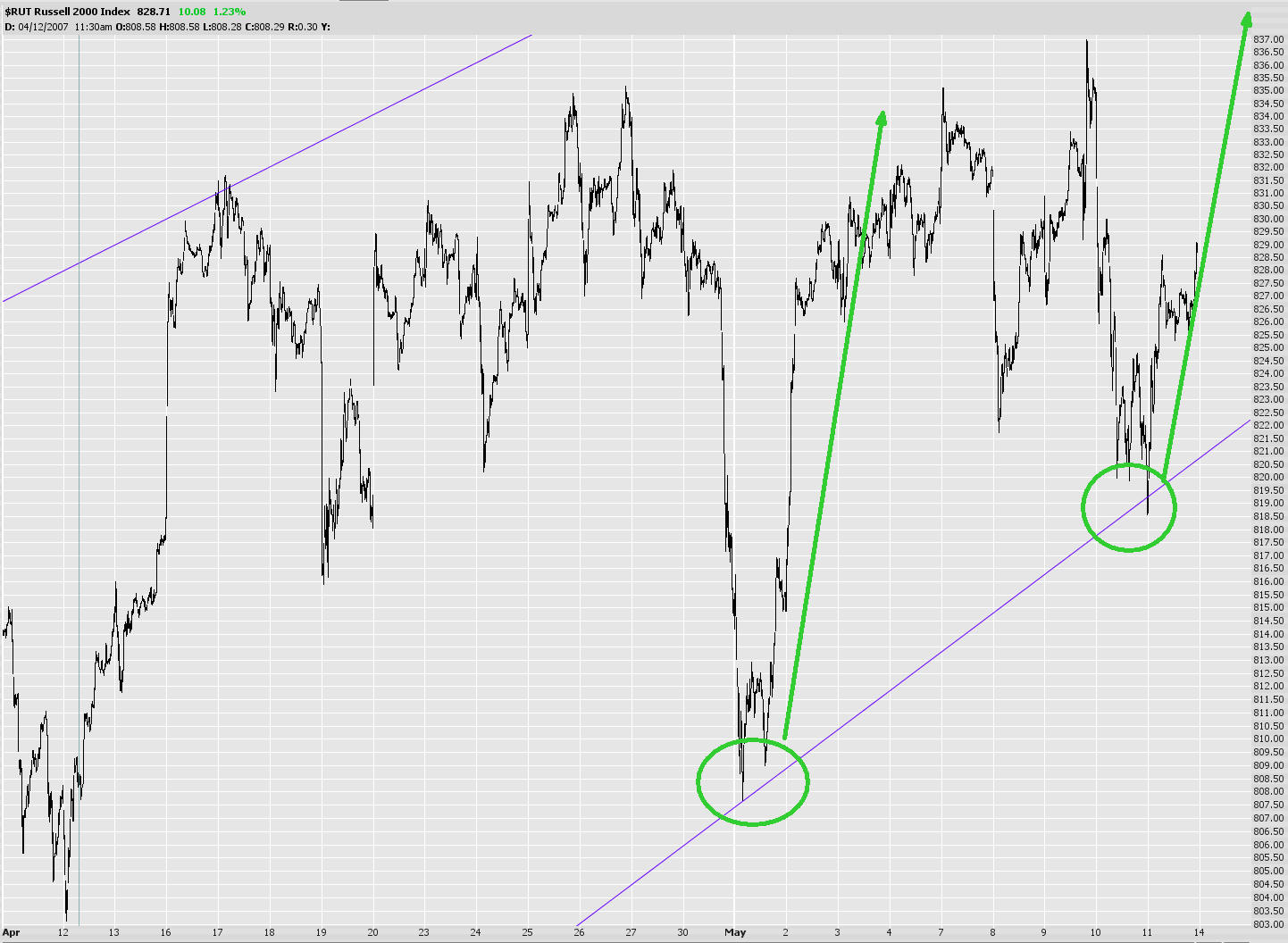Click price axis label 835.00
This screenshot has height=943, width=1288.
pos(1268,91)
